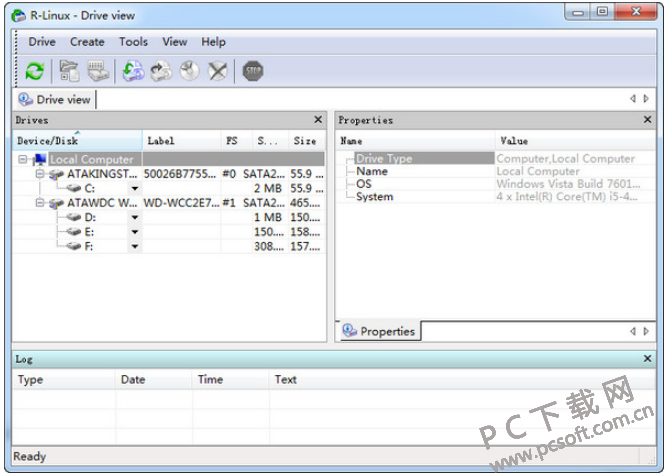Image resolution: width=666 pixels, height=474 pixels.
Task: Close the Log panel
Action: tap(647, 359)
